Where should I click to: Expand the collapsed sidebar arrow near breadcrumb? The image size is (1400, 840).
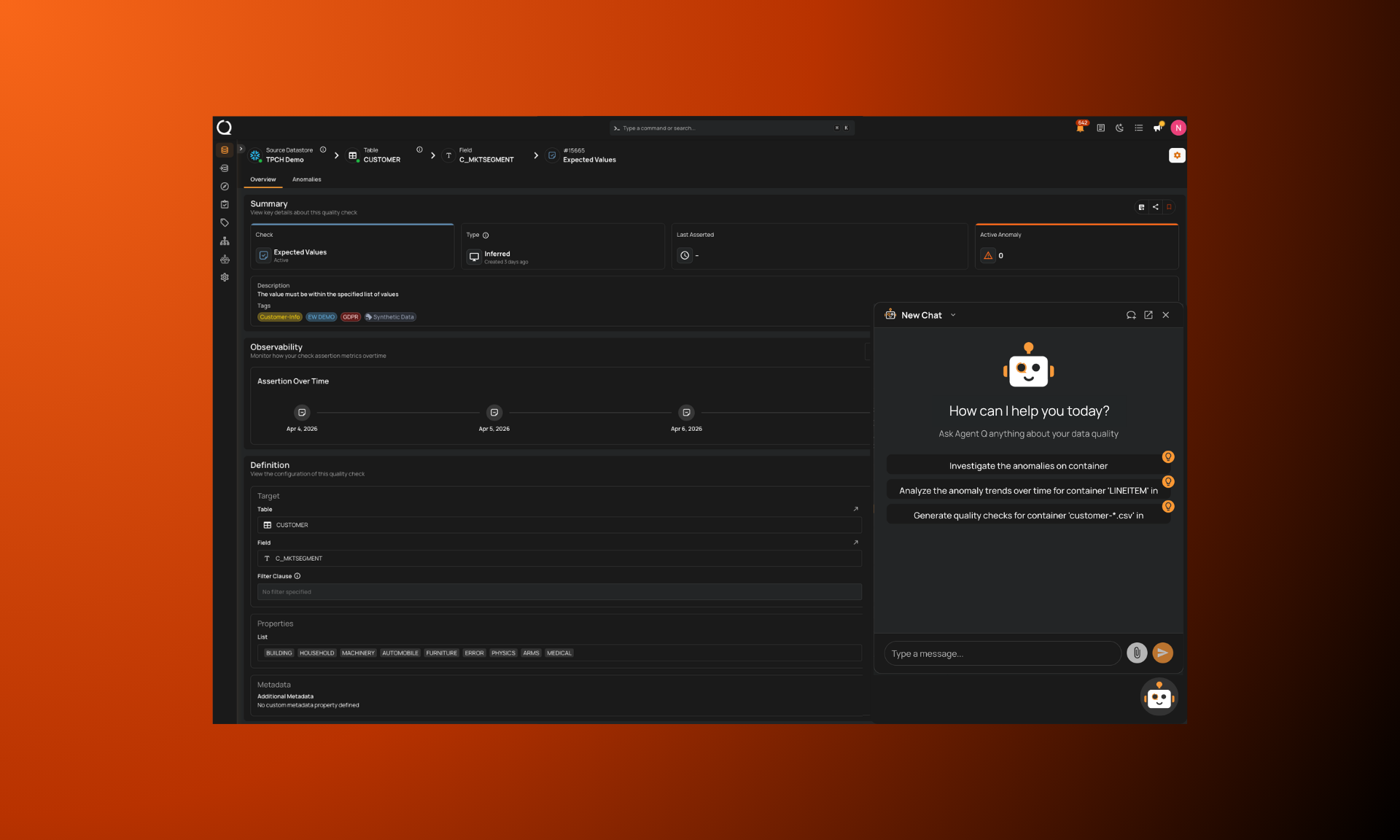coord(241,149)
